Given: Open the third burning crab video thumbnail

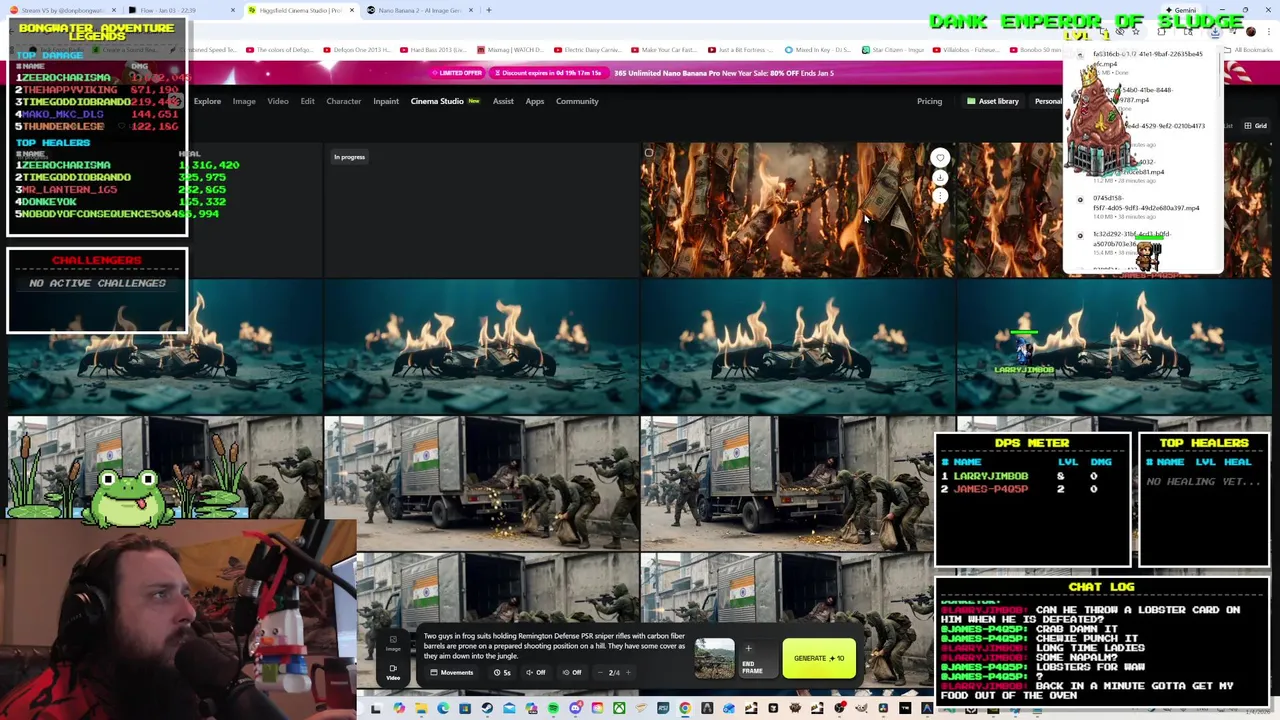Looking at the screenshot, I should [x=797, y=346].
